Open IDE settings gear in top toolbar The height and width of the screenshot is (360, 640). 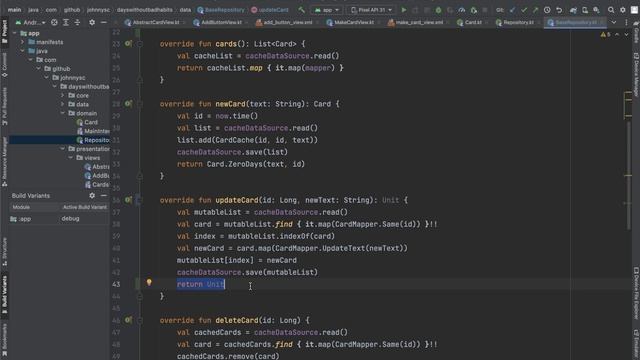pyautogui.click(x=623, y=10)
